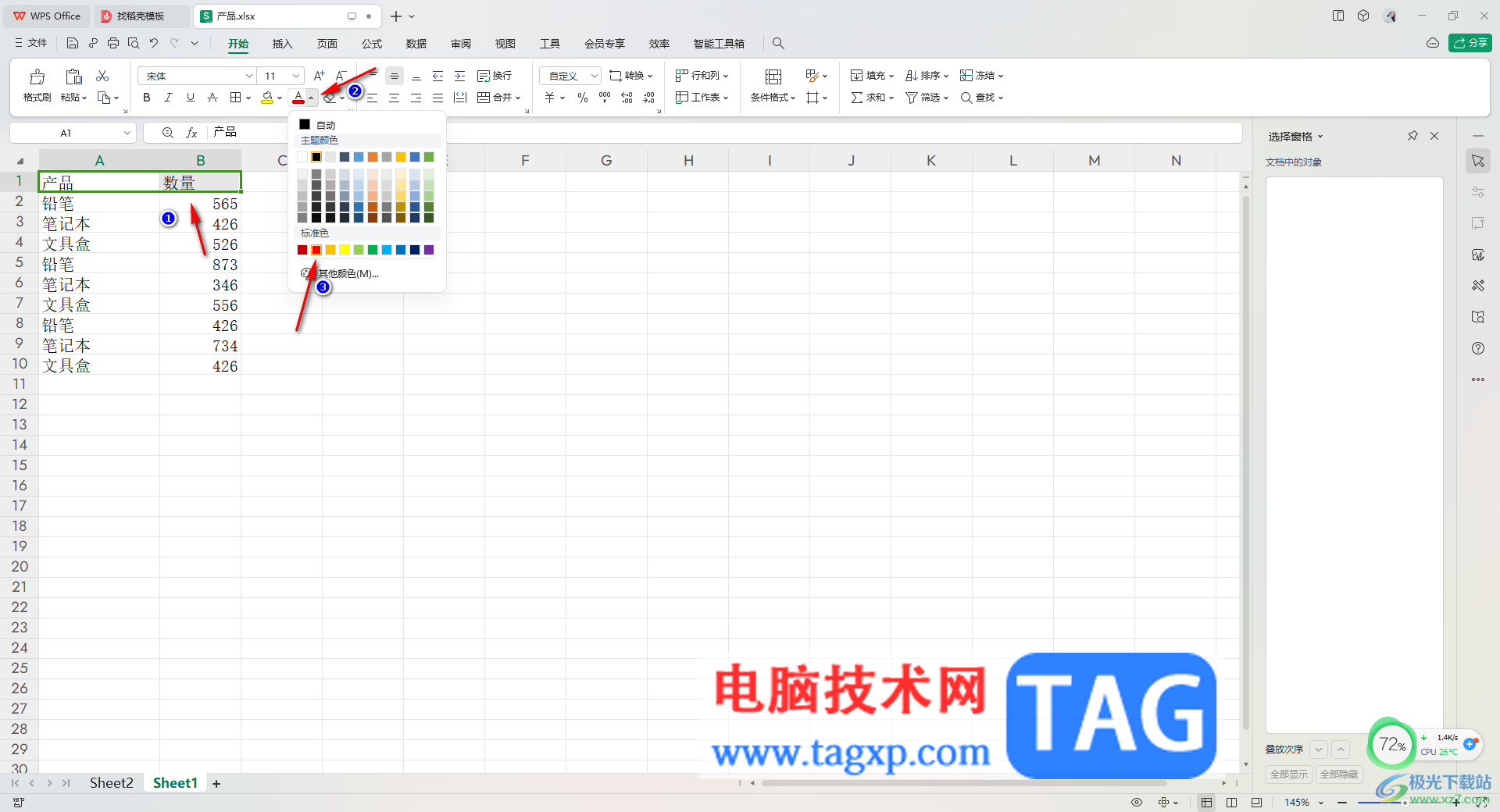1500x812 pixels.
Task: Select cell B2 with value 565
Action: click(x=200, y=204)
